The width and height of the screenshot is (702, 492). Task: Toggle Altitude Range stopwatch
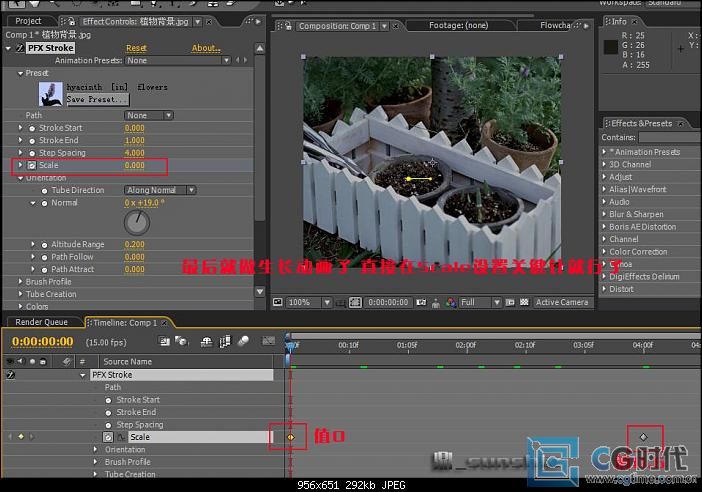point(44,245)
